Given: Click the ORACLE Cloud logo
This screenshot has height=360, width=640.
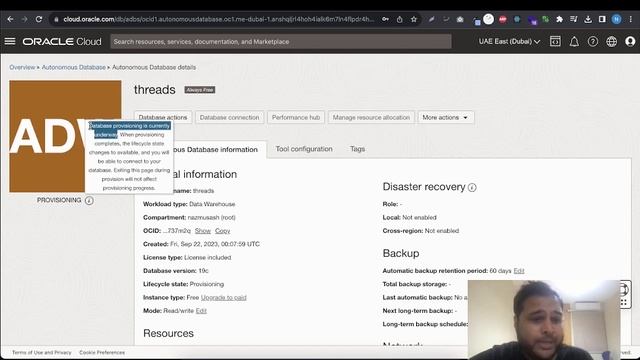Looking at the screenshot, I should (x=62, y=42).
